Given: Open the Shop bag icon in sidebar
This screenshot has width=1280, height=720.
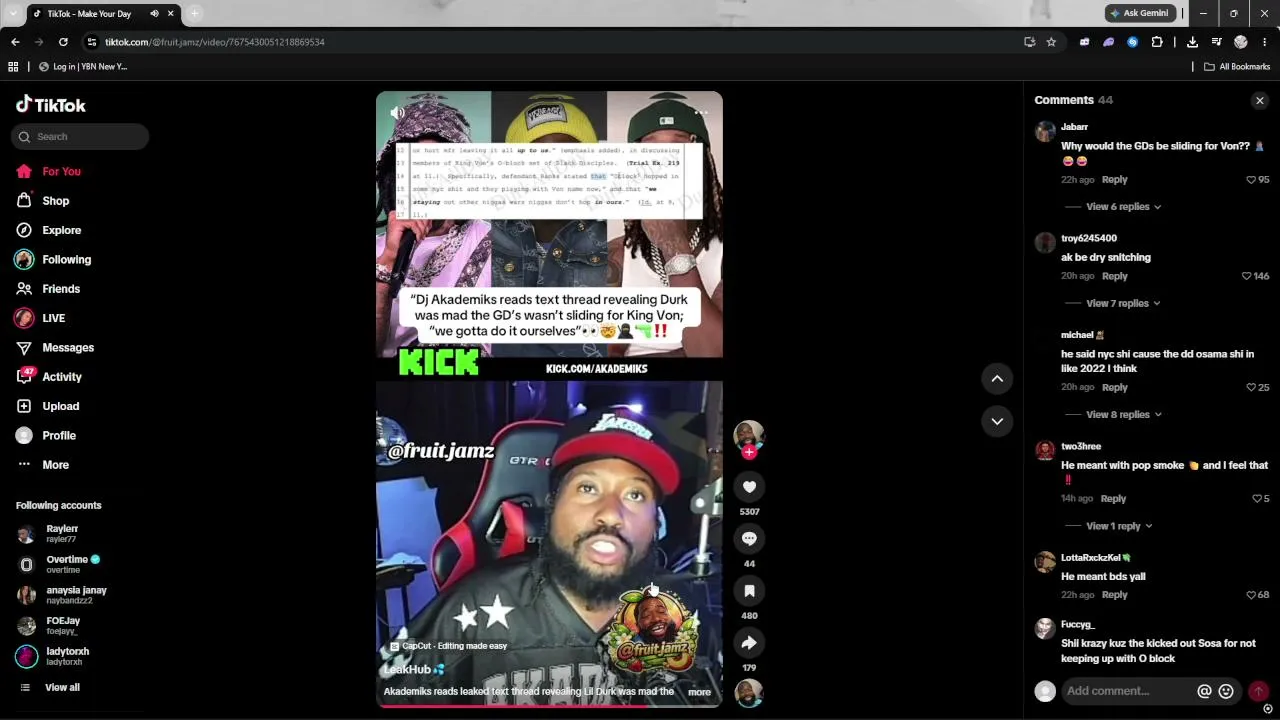Looking at the screenshot, I should [x=24, y=201].
